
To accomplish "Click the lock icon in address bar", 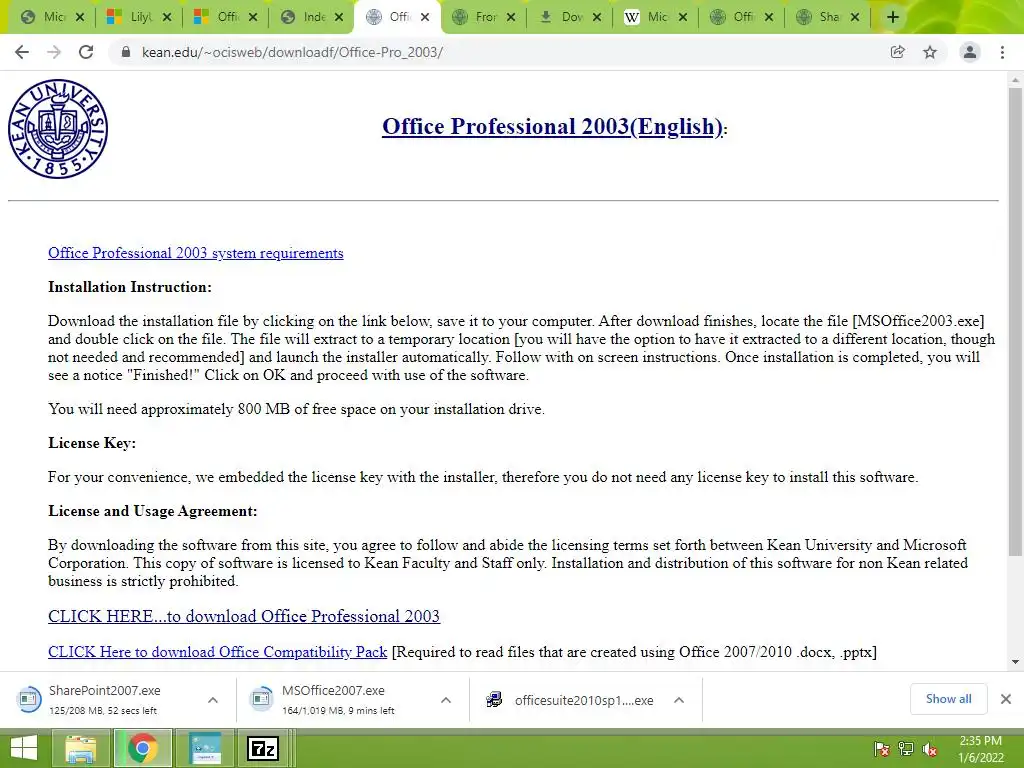I will pos(126,52).
